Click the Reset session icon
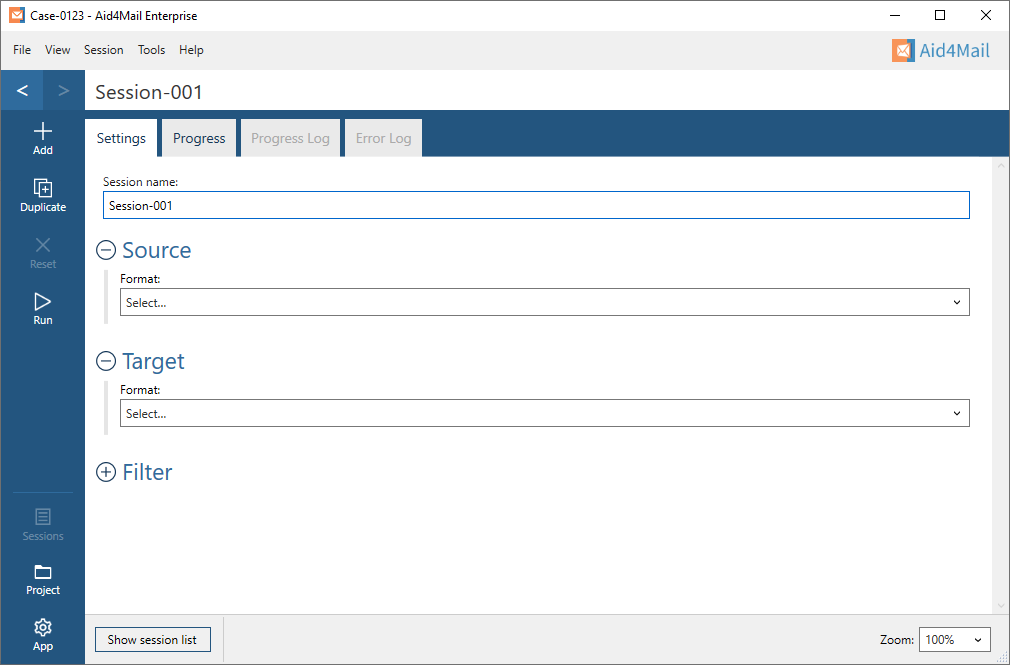The height and width of the screenshot is (665, 1010). click(42, 250)
